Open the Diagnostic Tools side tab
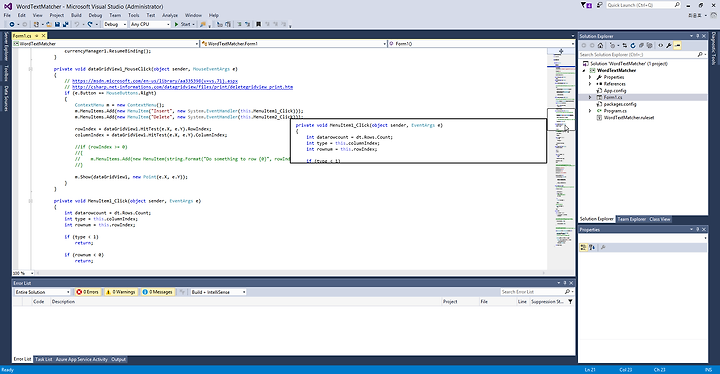 point(714,49)
